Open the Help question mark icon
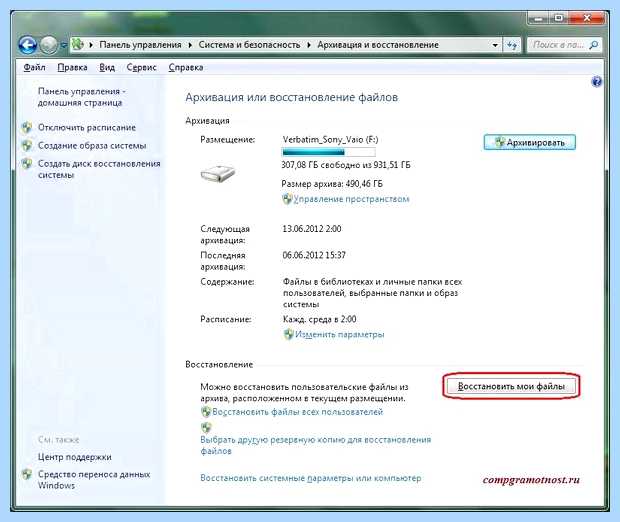 coord(597,82)
